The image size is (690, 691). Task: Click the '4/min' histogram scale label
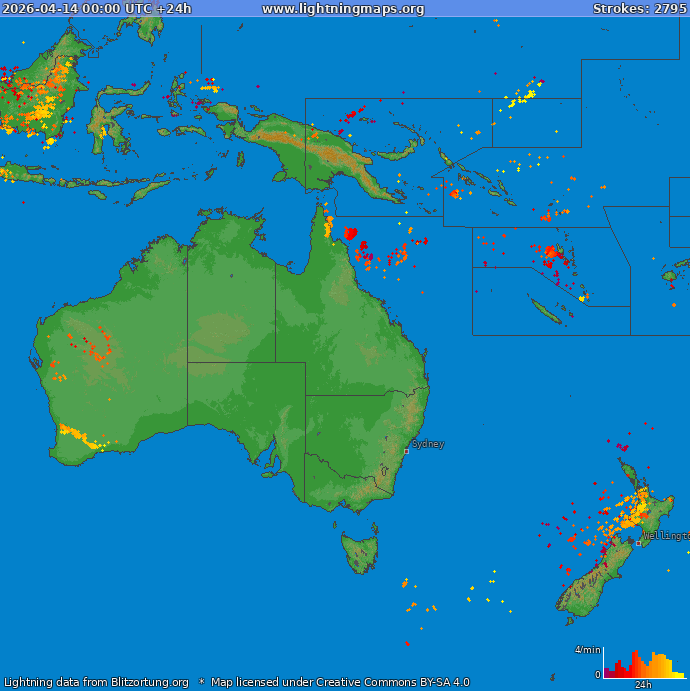click(587, 650)
